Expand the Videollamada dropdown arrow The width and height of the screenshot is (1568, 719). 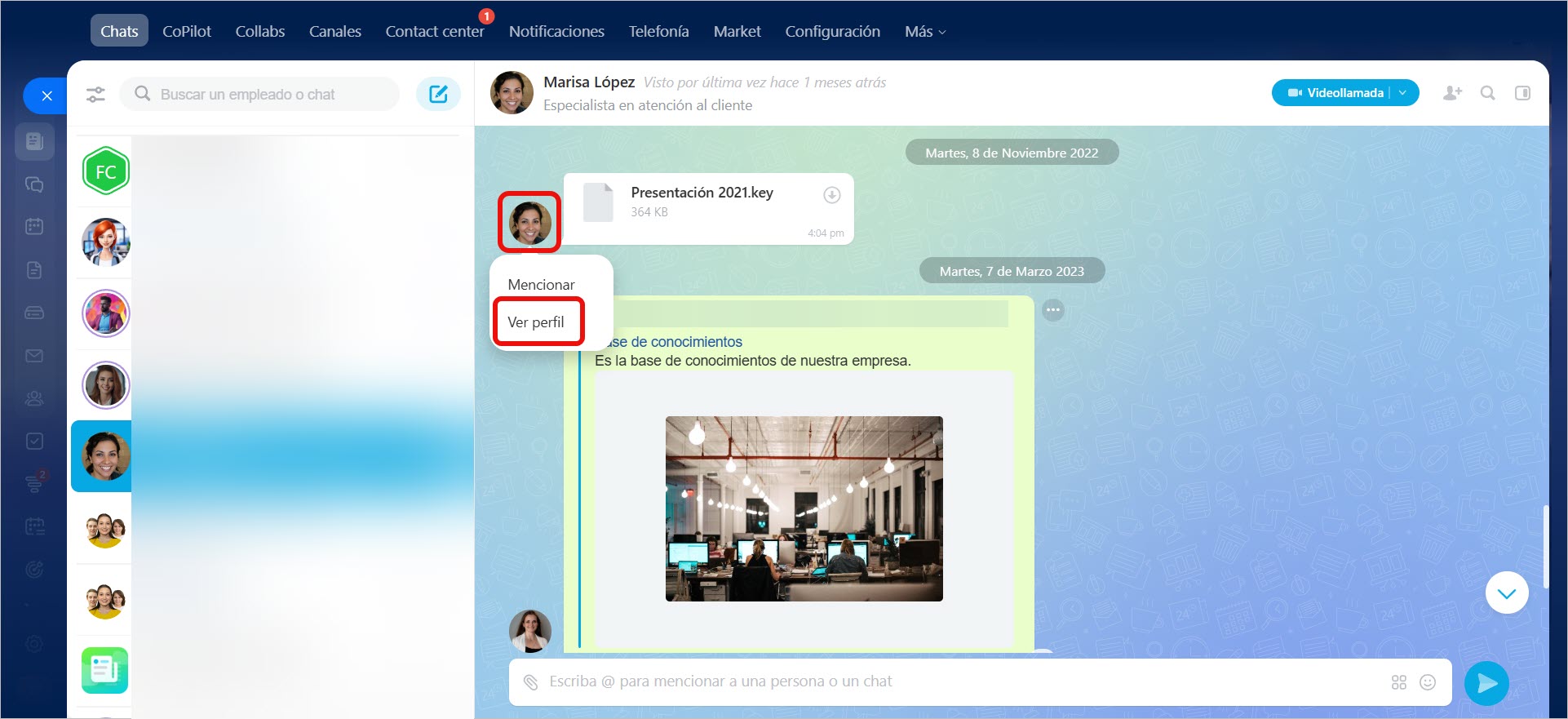(1403, 93)
